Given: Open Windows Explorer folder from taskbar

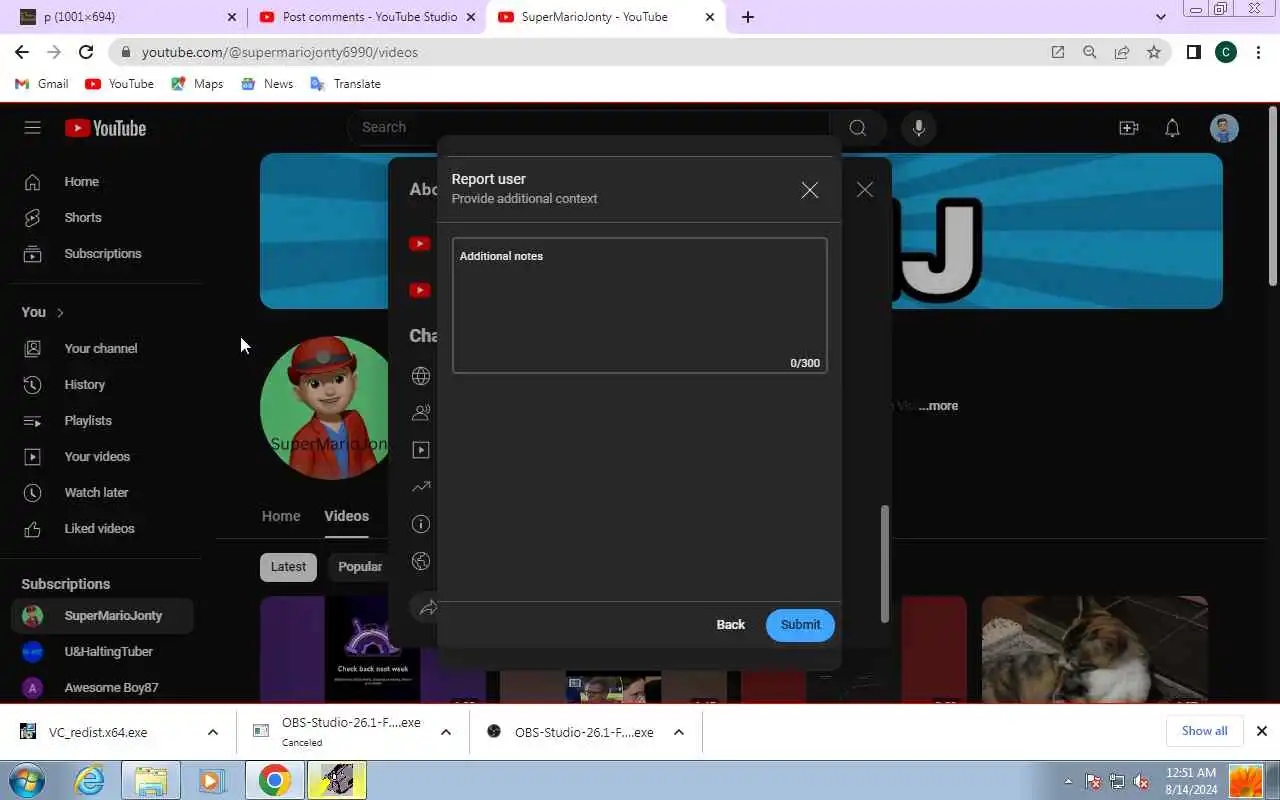Looking at the screenshot, I should pyautogui.click(x=151, y=780).
